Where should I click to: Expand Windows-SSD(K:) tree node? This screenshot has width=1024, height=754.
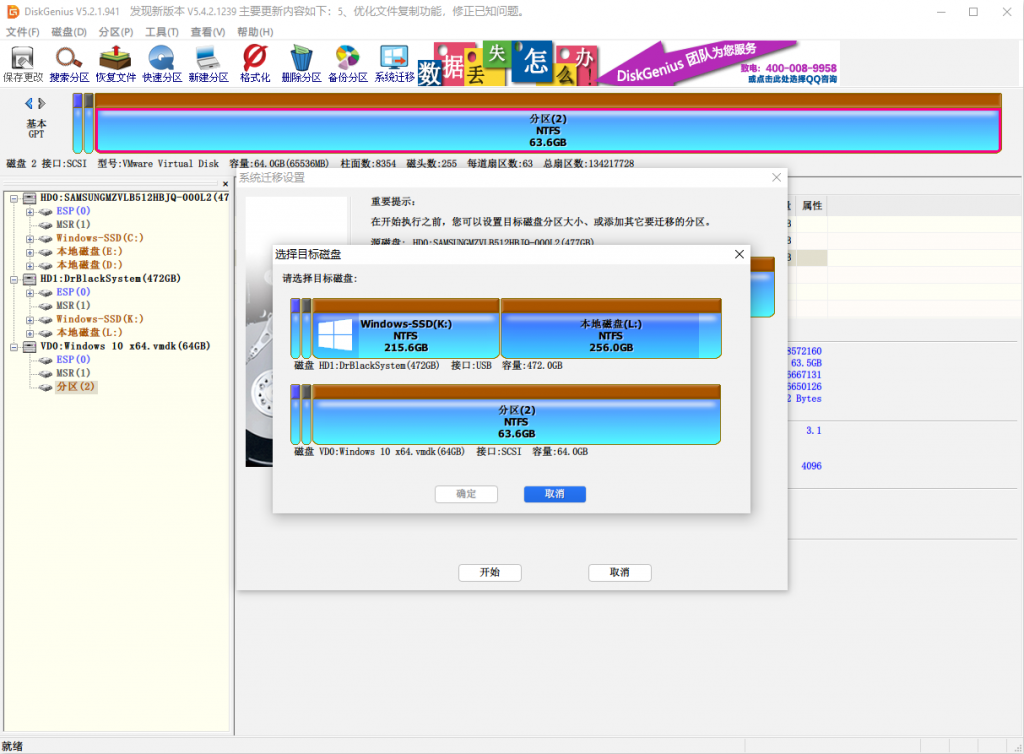(29, 320)
